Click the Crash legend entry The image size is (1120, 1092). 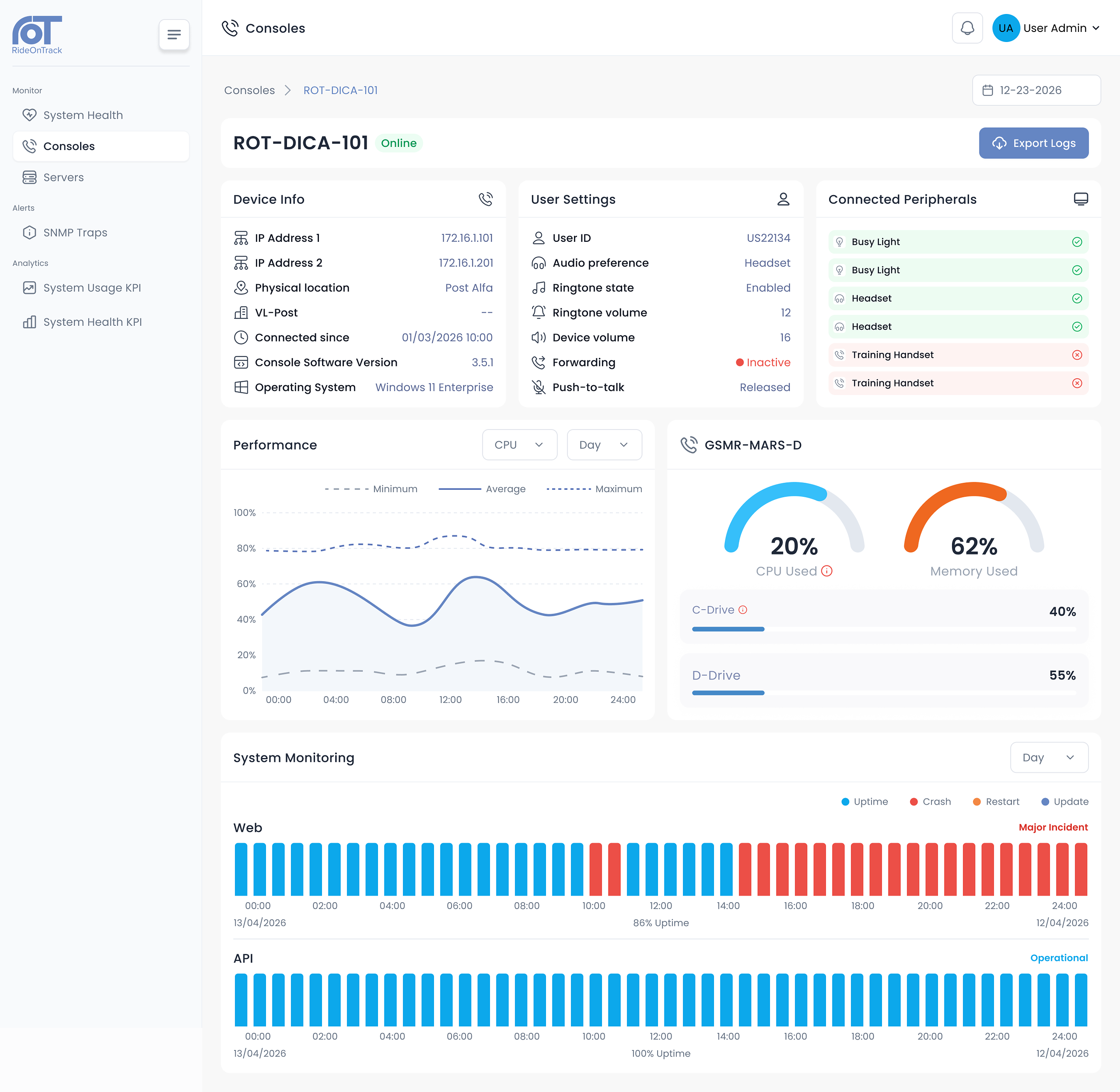click(930, 801)
